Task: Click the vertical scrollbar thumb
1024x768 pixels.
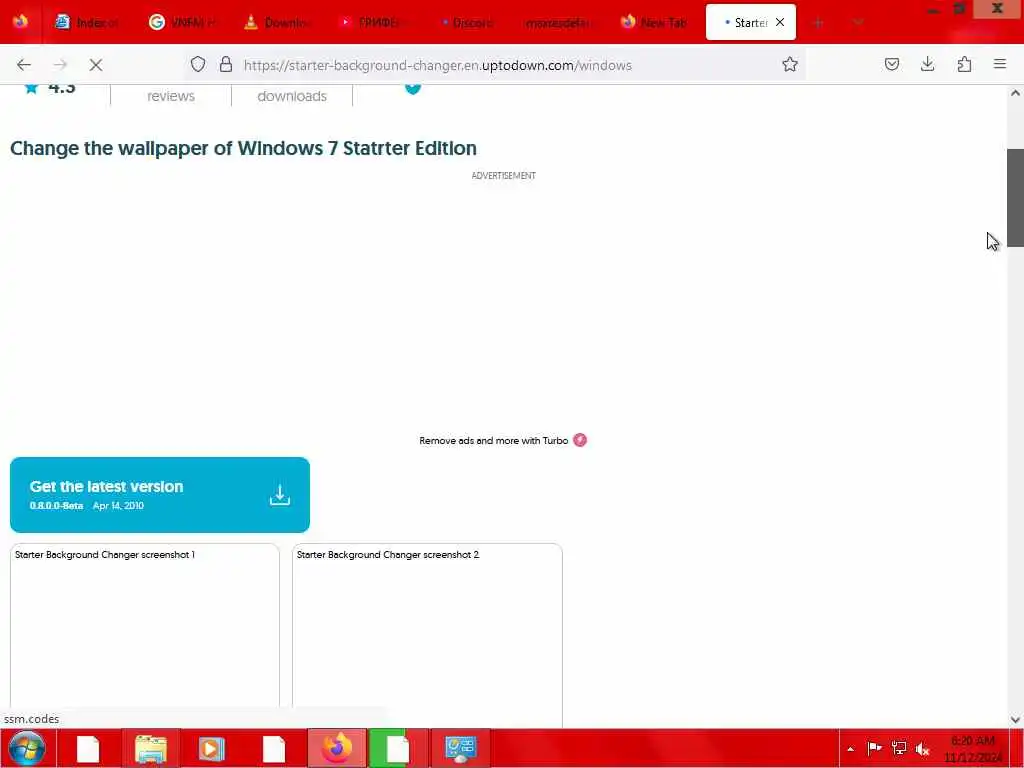Action: (1015, 198)
